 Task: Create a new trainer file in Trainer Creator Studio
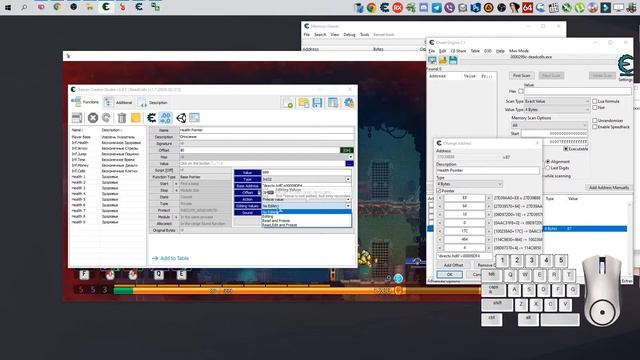(288, 103)
